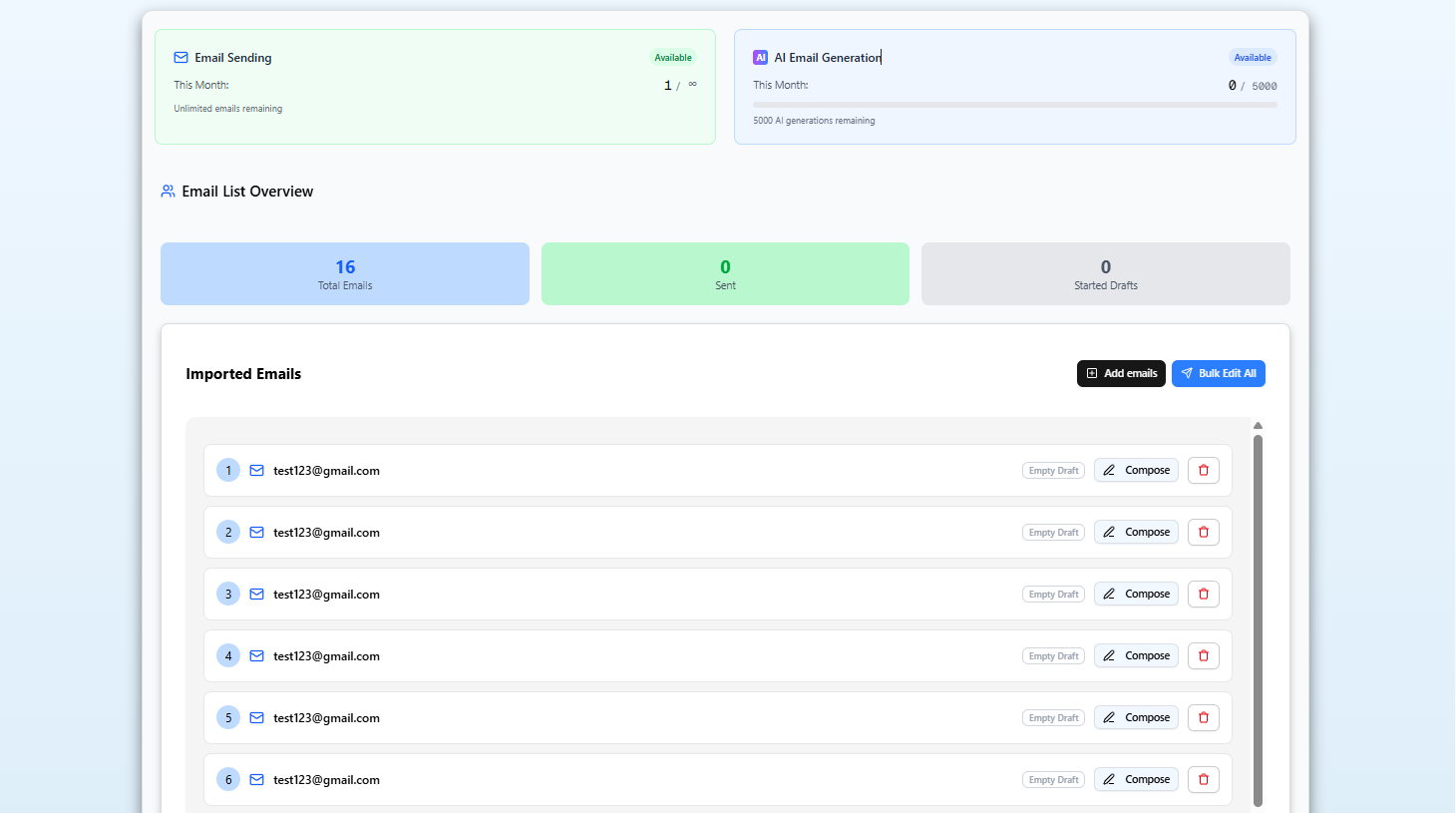Select the people icon beside Email List Overview

click(x=168, y=191)
